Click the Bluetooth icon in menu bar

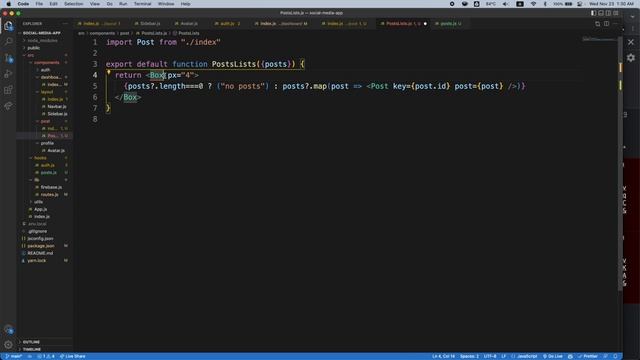click(x=545, y=4)
